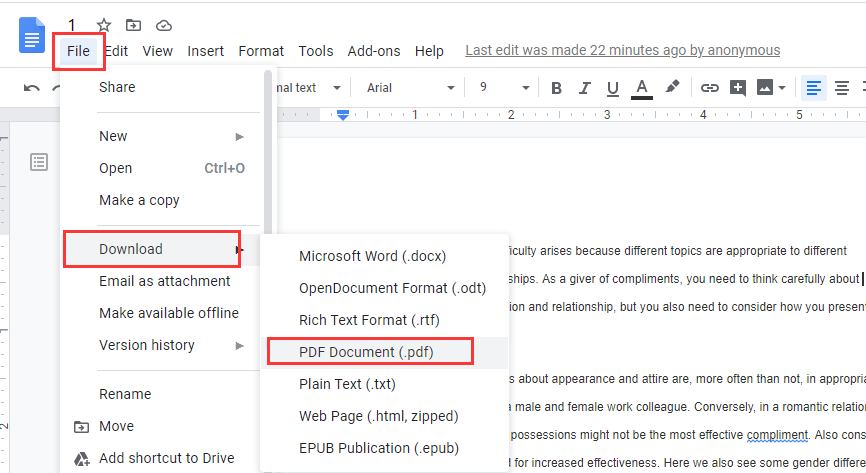The width and height of the screenshot is (866, 473).
Task: Click the left indent marker on ruler
Action: click(343, 115)
